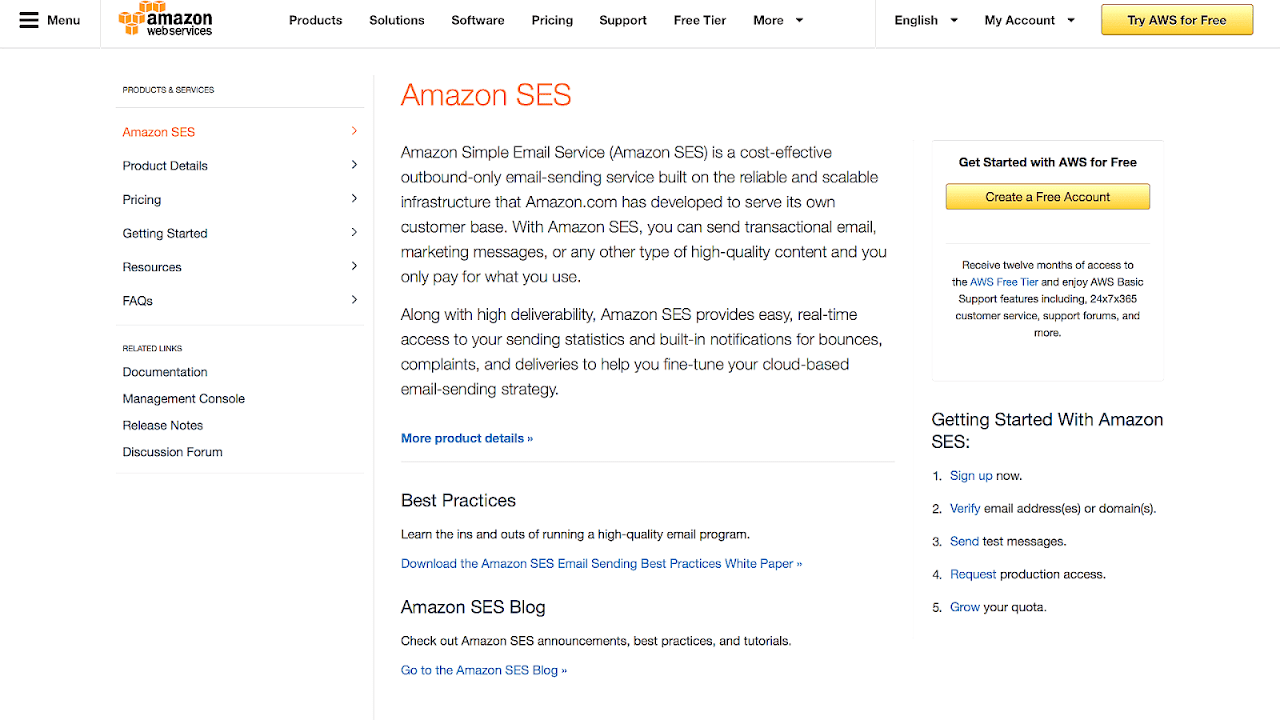The width and height of the screenshot is (1280, 720).
Task: Open the More product details link
Action: 467,438
